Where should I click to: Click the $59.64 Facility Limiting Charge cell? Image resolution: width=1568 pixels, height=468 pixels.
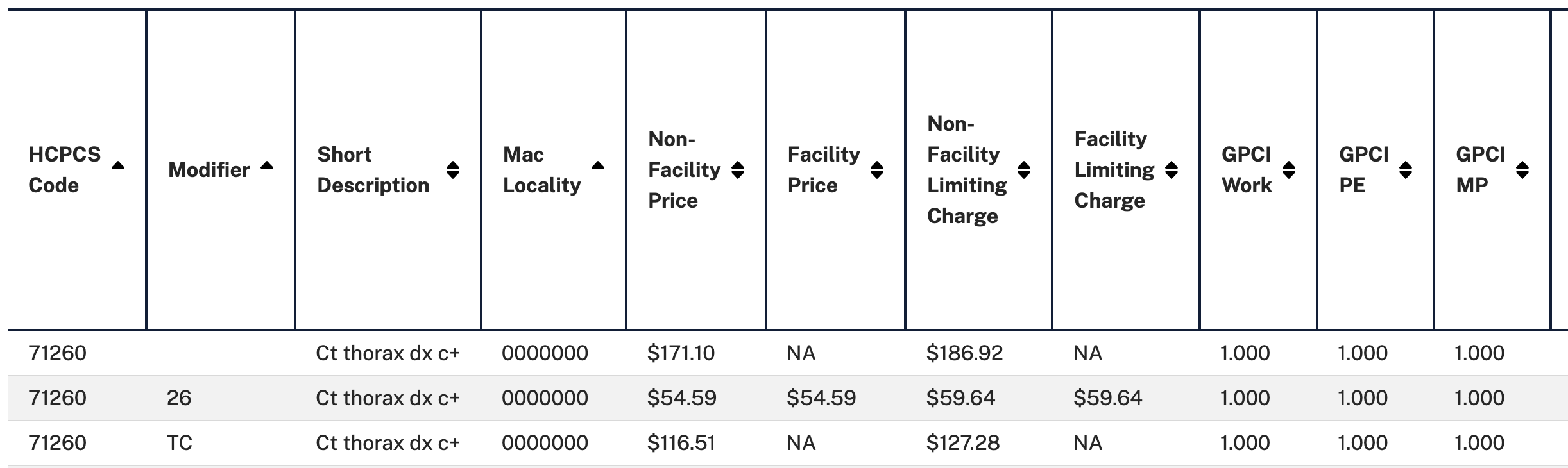point(1108,398)
